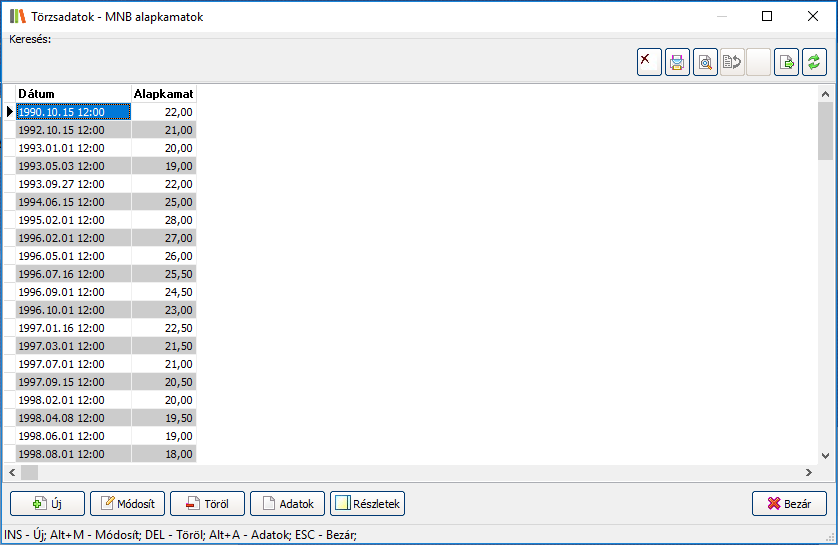
Task: Close the window using Bezár button
Action: point(789,504)
